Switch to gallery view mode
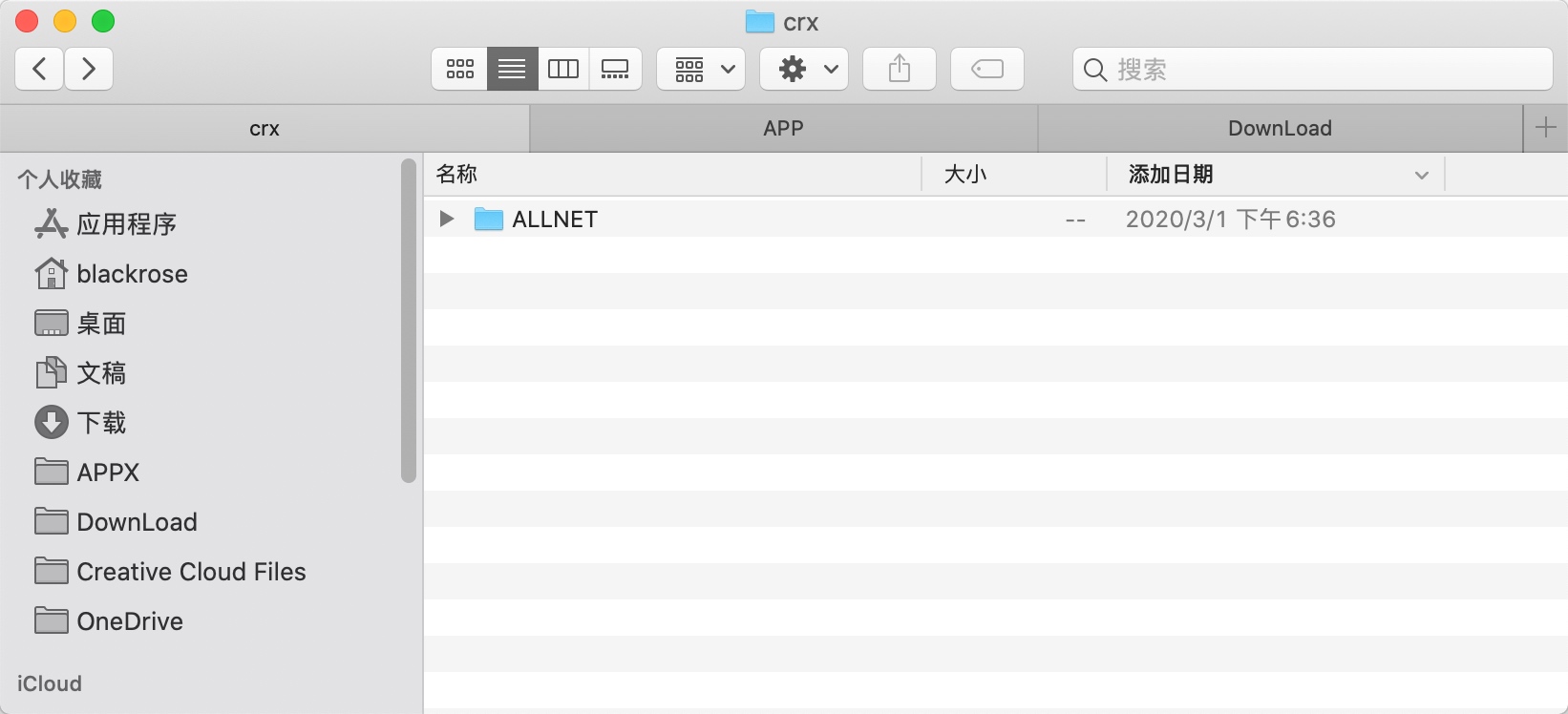The height and width of the screenshot is (714, 1568). click(615, 69)
